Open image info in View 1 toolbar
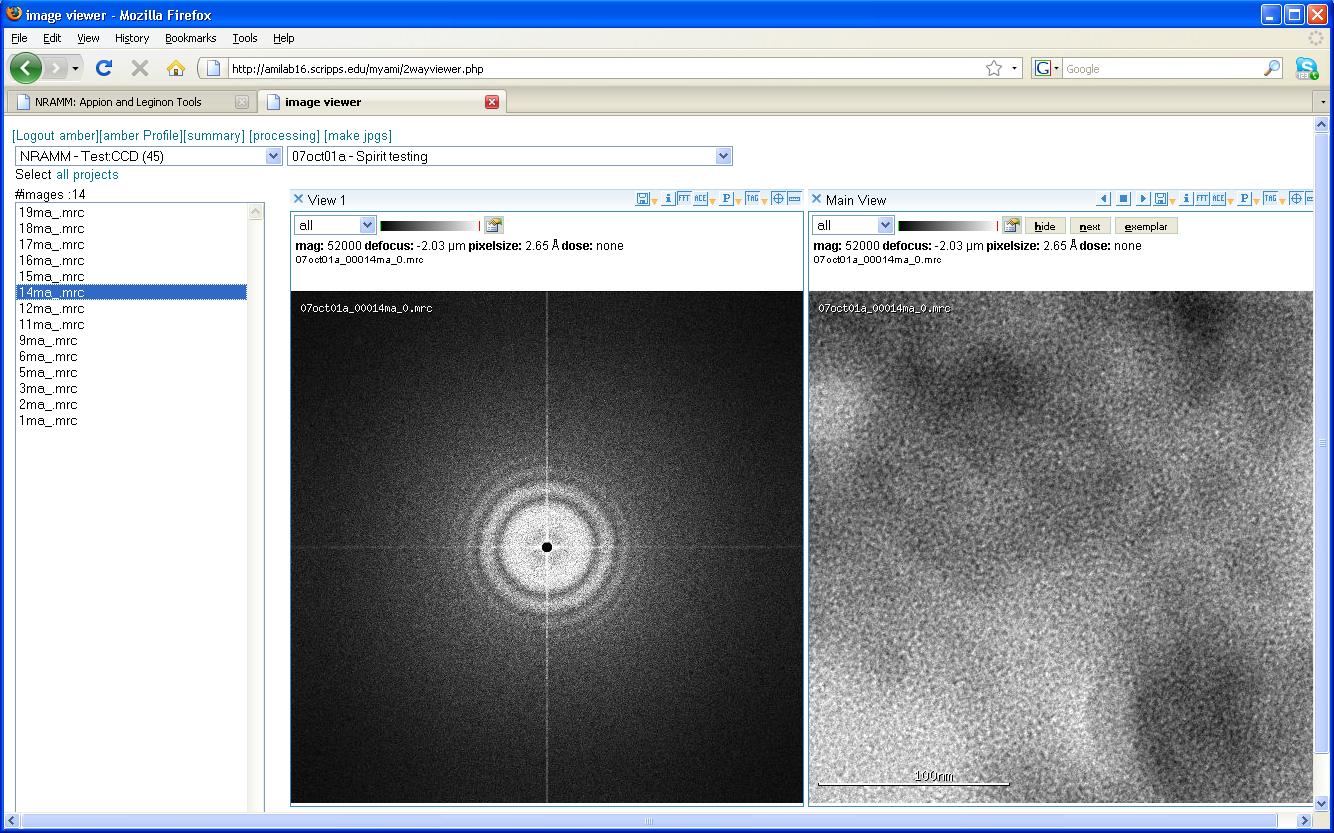1334x833 pixels. (668, 199)
